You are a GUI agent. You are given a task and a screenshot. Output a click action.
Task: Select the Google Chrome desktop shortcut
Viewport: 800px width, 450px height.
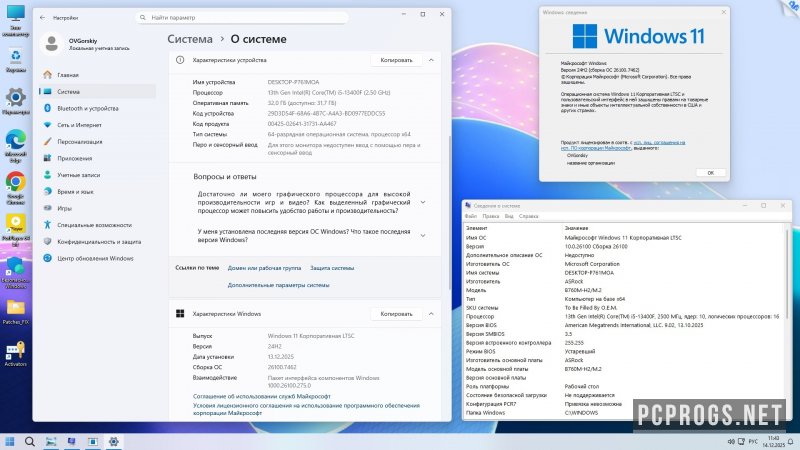click(x=16, y=188)
